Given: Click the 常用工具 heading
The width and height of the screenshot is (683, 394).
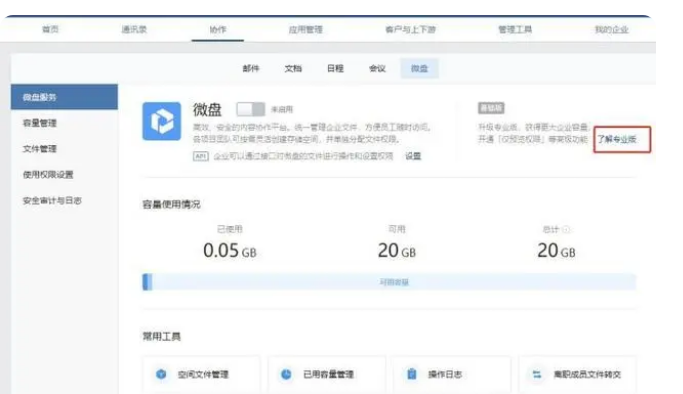Looking at the screenshot, I should click(x=162, y=336).
